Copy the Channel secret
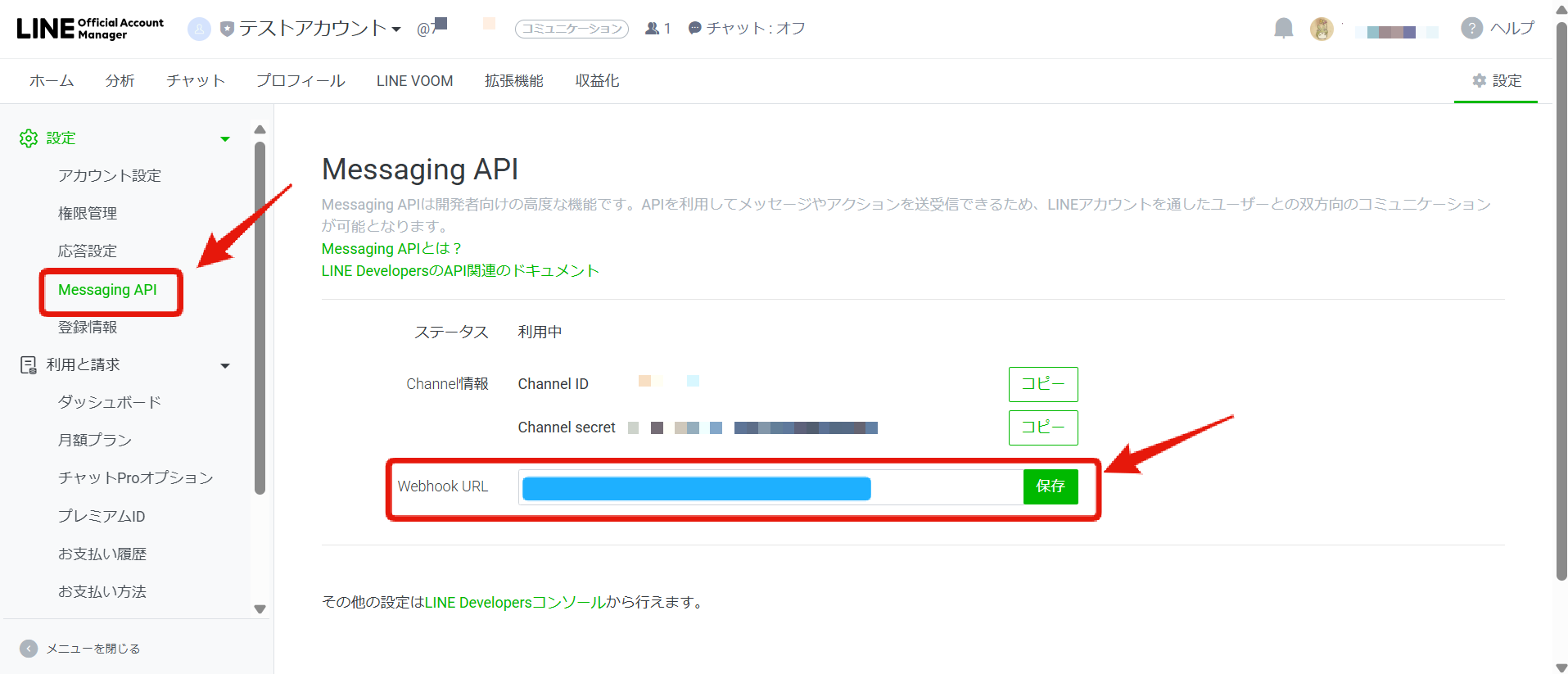Image resolution: width=1568 pixels, height=674 pixels. (x=1043, y=427)
